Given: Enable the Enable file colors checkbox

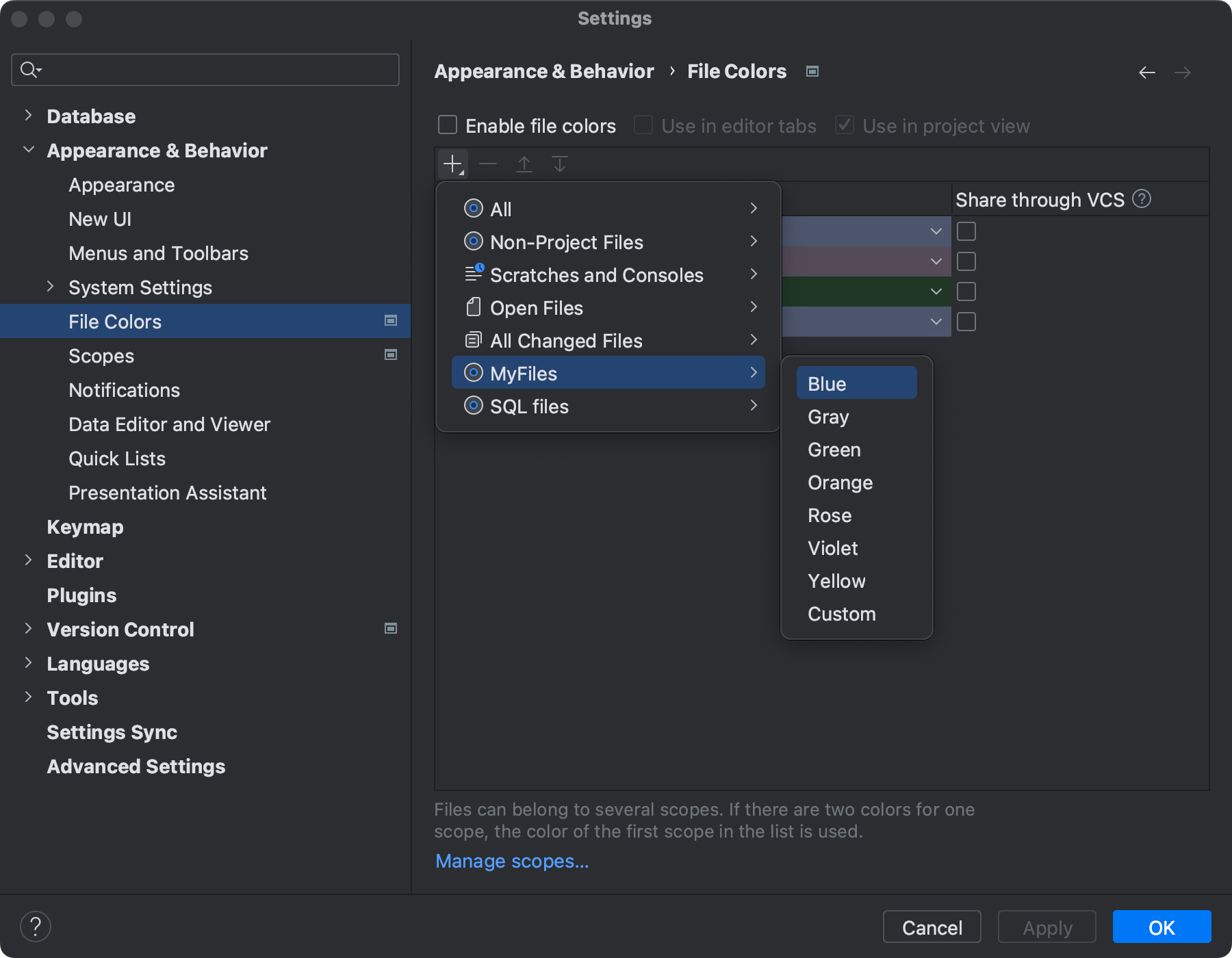Looking at the screenshot, I should [447, 125].
